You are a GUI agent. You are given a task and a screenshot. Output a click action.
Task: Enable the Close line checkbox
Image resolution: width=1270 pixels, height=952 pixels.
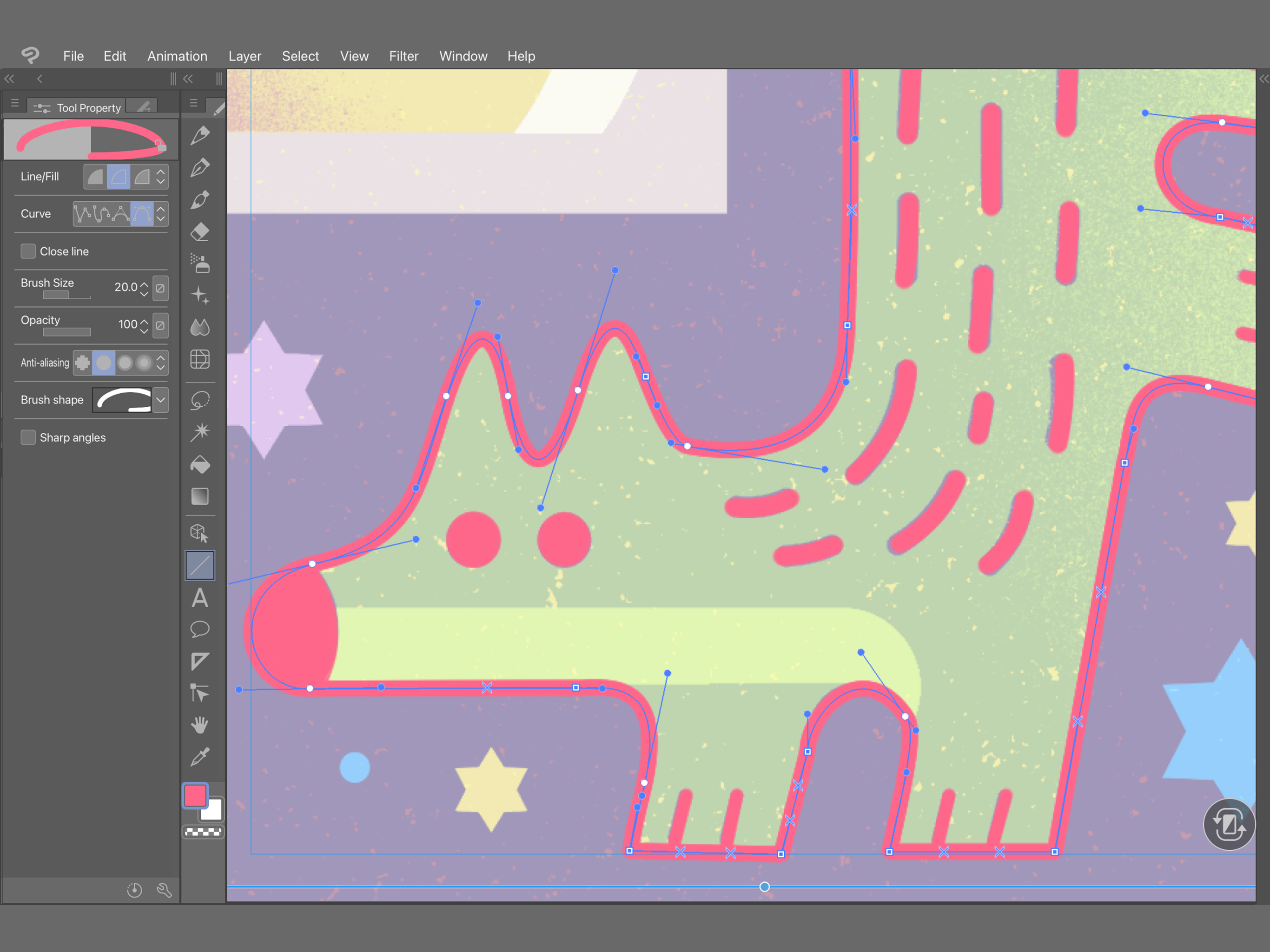pos(28,251)
